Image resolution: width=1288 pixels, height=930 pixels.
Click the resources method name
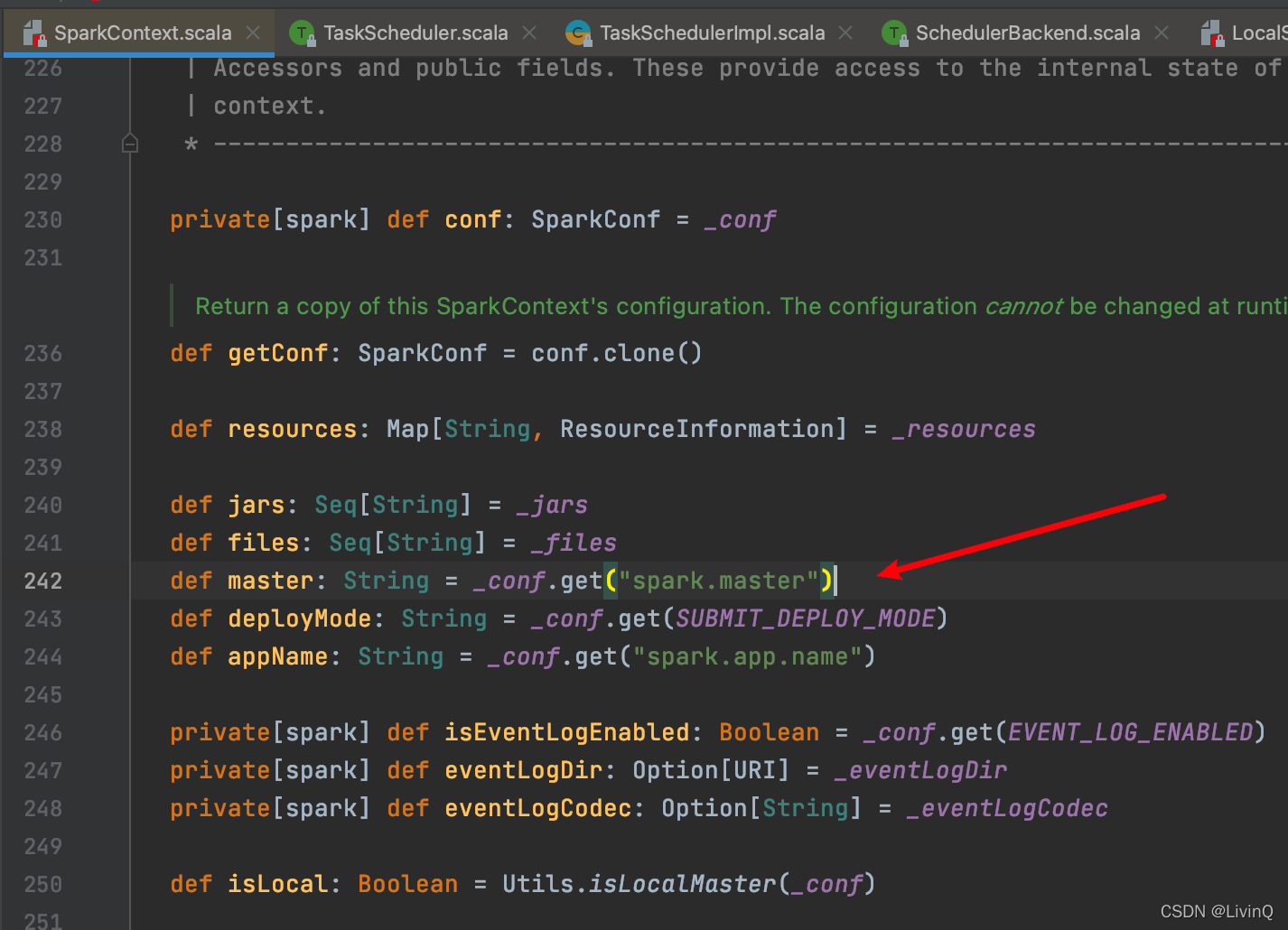293,429
